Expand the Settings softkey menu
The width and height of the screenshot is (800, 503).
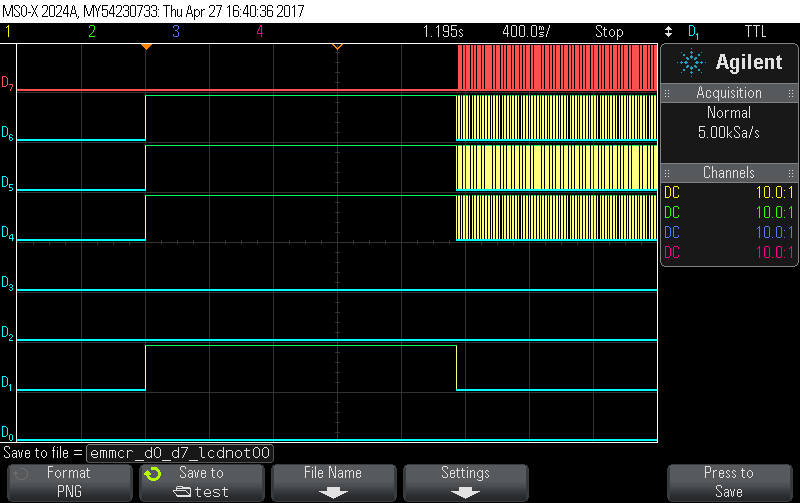click(x=465, y=482)
